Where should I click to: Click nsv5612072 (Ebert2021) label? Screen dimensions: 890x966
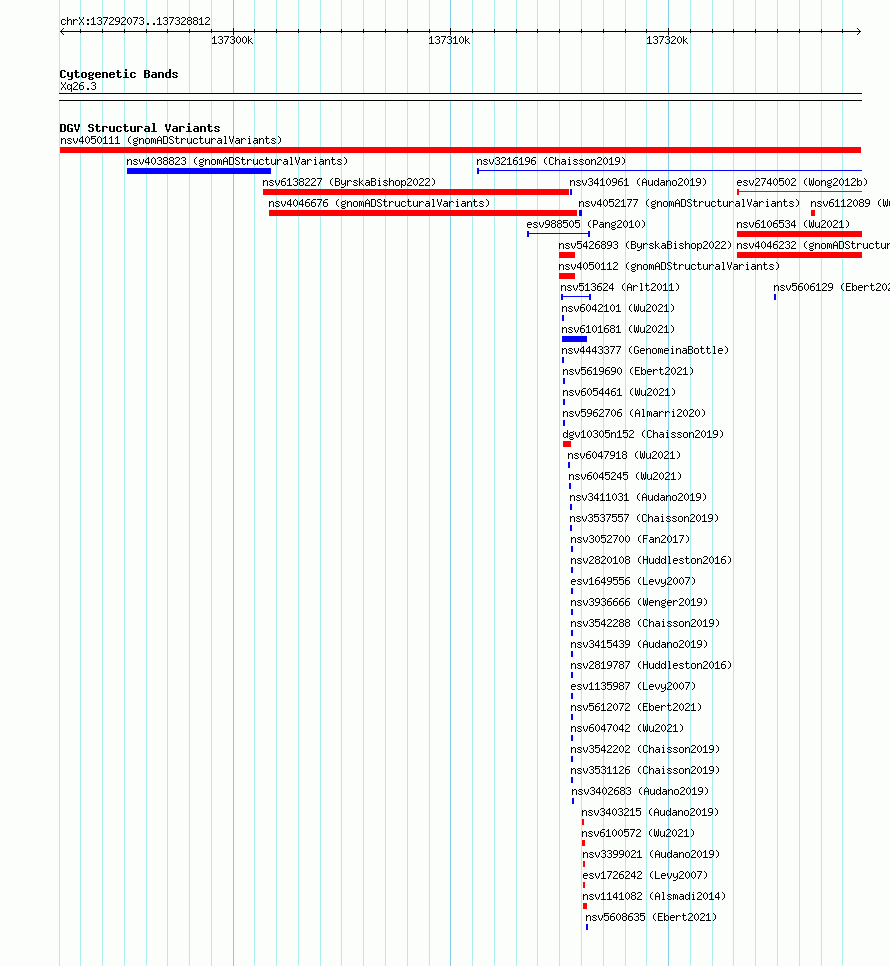636,706
